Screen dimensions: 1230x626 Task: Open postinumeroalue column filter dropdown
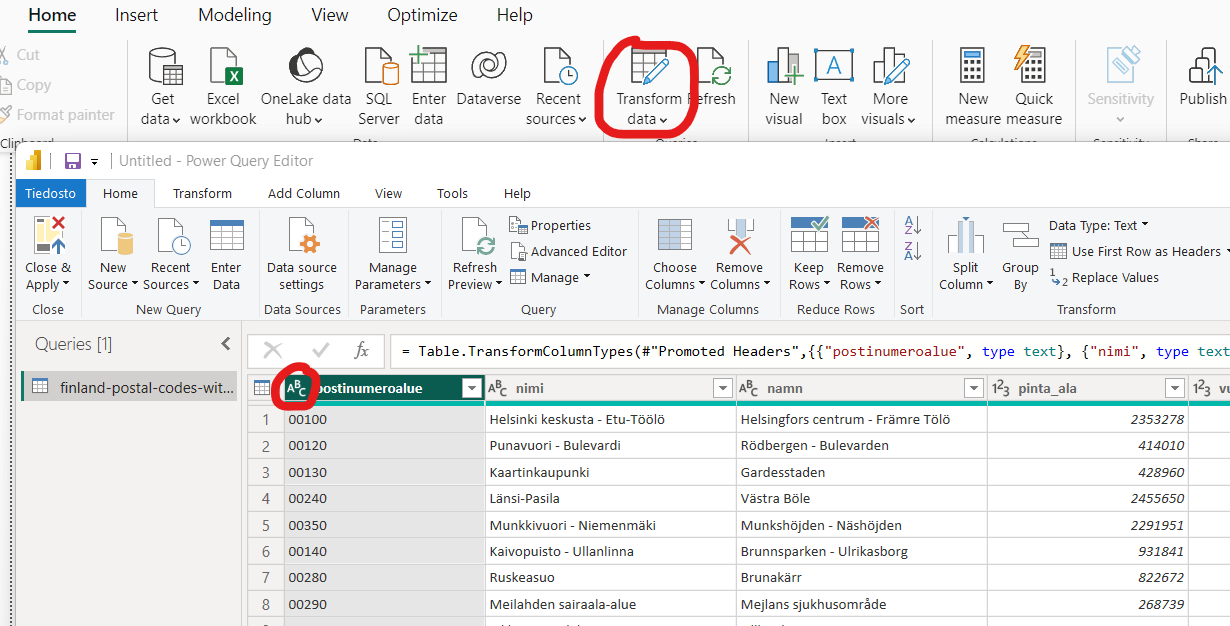[x=472, y=388]
